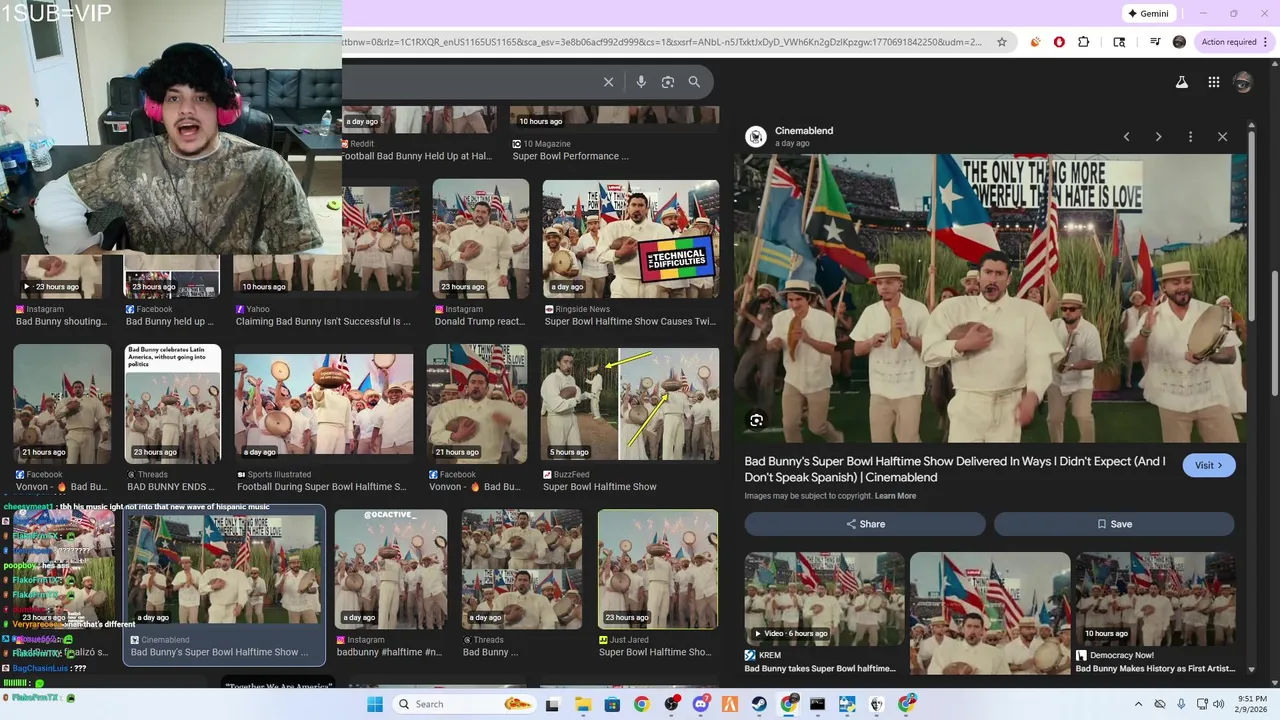Image resolution: width=1280 pixels, height=720 pixels.
Task: Open the Ringside News Technical Difficulties thumbnail
Action: point(630,239)
